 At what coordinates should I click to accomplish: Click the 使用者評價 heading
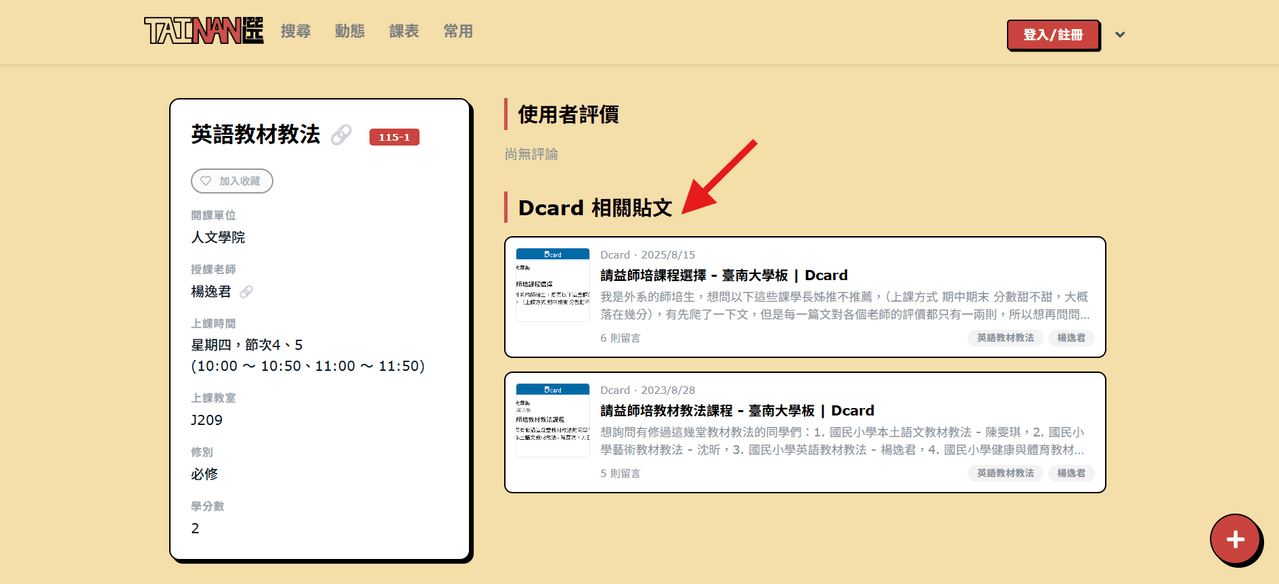(x=568, y=114)
